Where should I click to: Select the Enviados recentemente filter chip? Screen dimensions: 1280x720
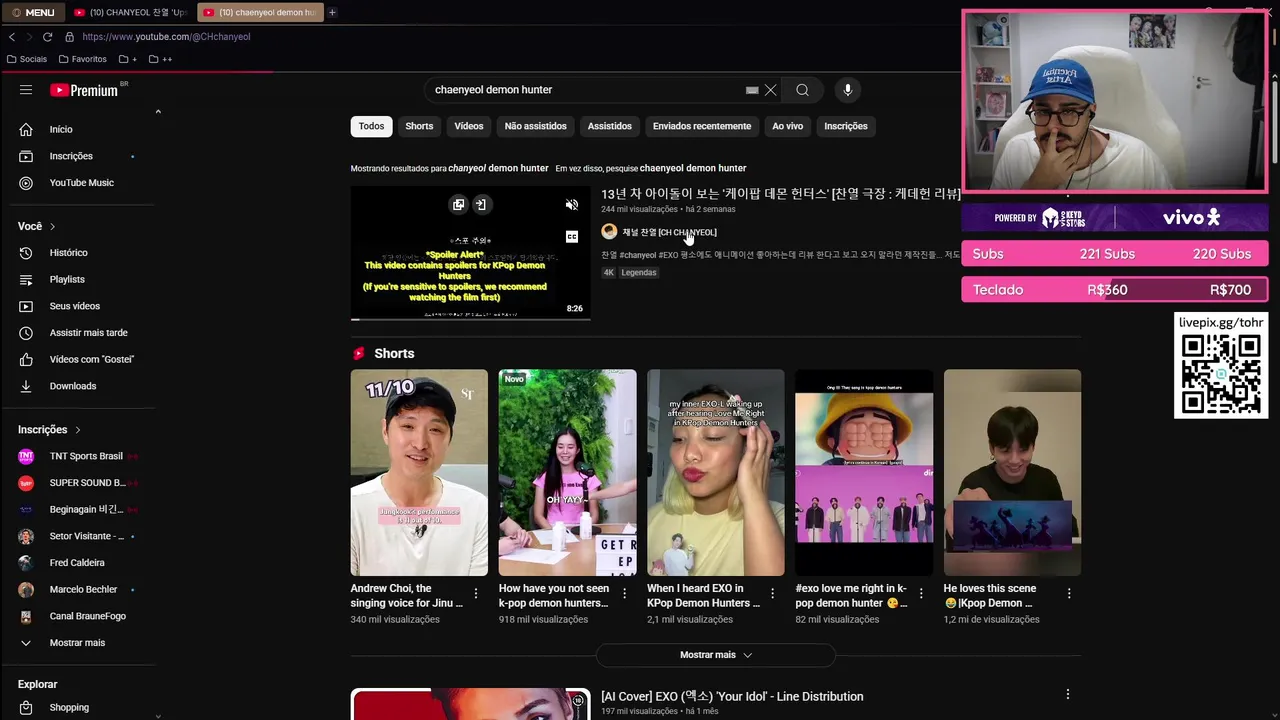pyautogui.click(x=702, y=126)
